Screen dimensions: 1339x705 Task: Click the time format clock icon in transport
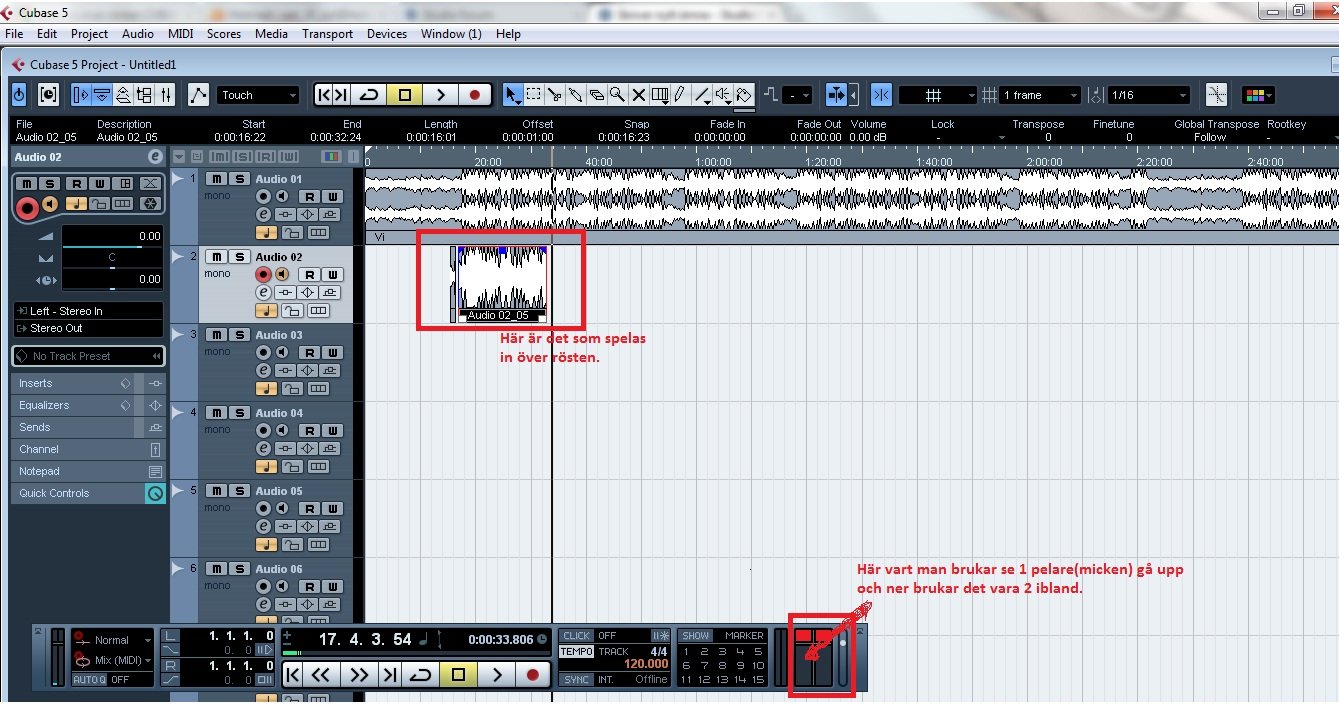pyautogui.click(x=542, y=639)
